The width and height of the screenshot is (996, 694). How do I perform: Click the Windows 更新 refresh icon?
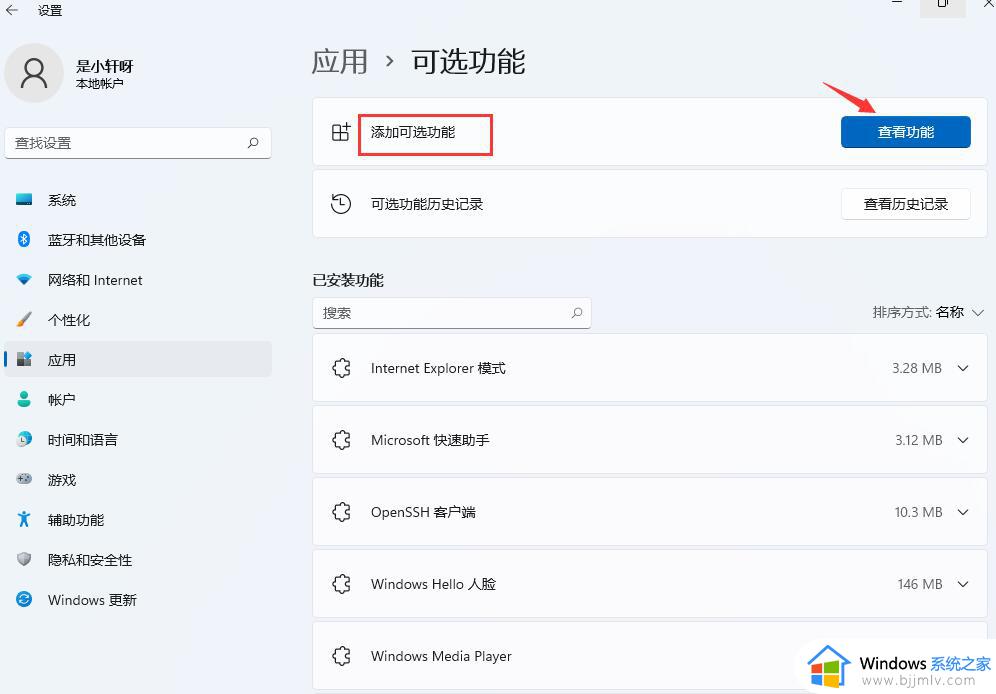click(x=24, y=599)
